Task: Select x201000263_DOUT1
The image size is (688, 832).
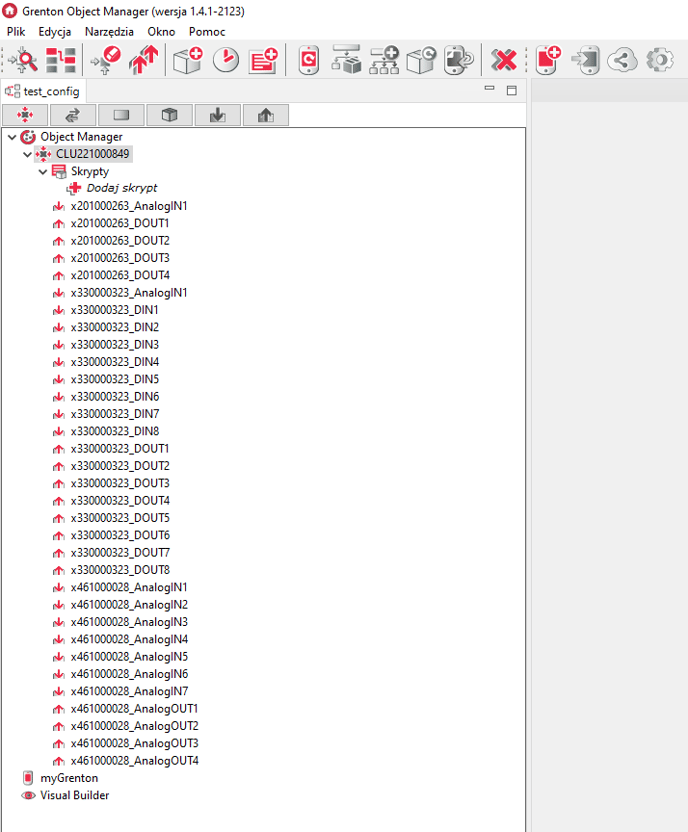Action: 120,223
